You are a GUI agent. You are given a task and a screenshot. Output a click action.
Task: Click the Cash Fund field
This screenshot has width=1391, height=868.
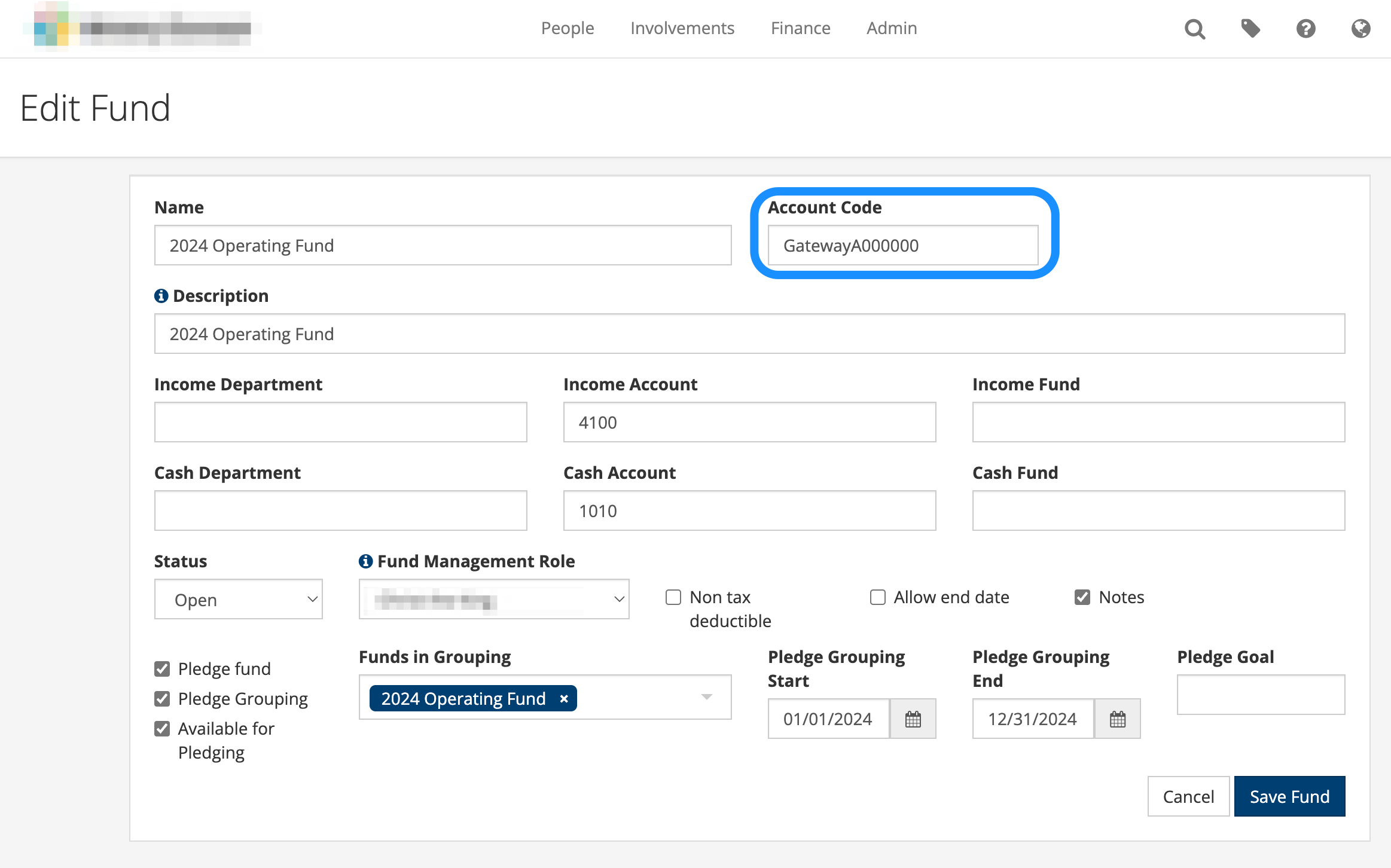pyautogui.click(x=1159, y=511)
